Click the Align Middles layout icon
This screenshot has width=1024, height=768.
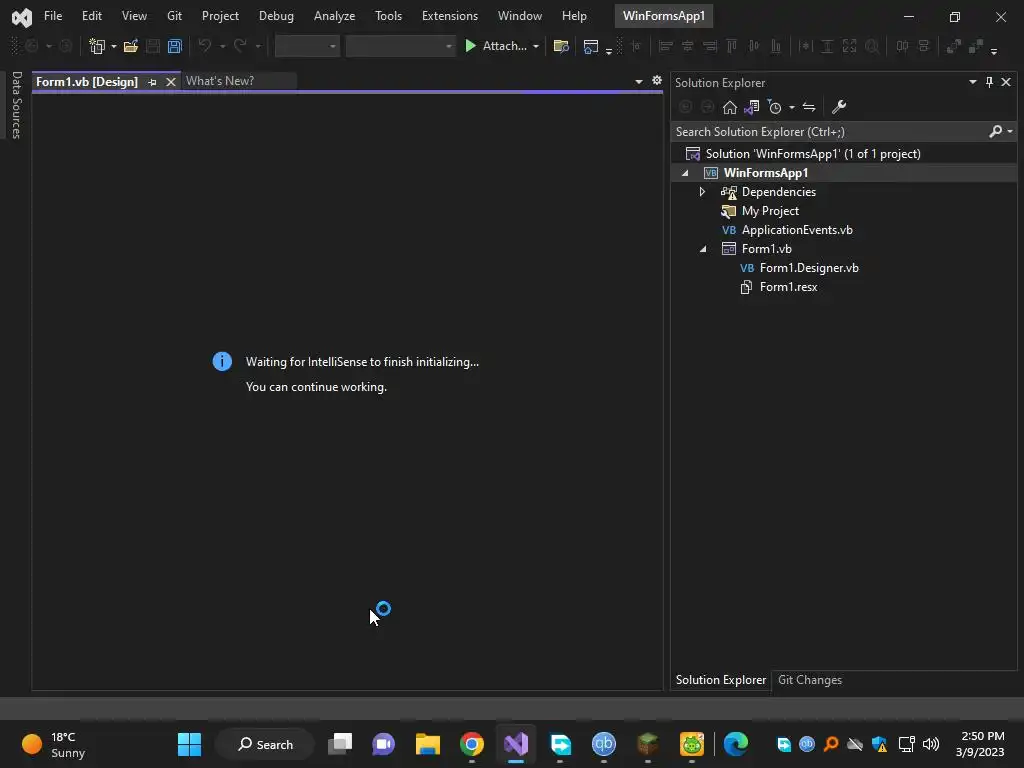754,46
